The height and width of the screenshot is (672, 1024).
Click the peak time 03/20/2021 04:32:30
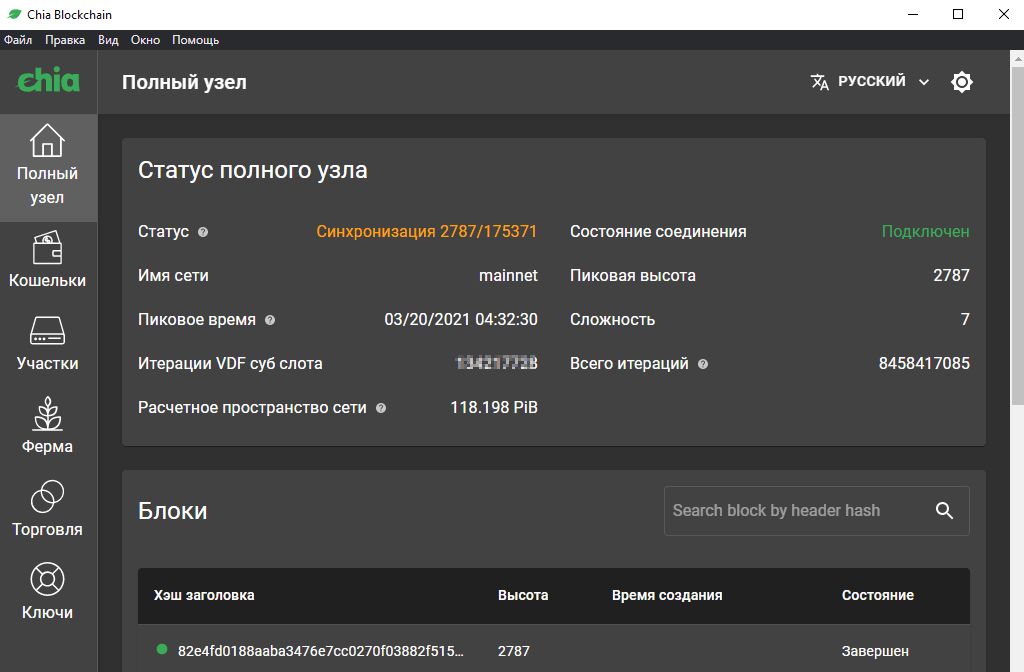point(461,320)
